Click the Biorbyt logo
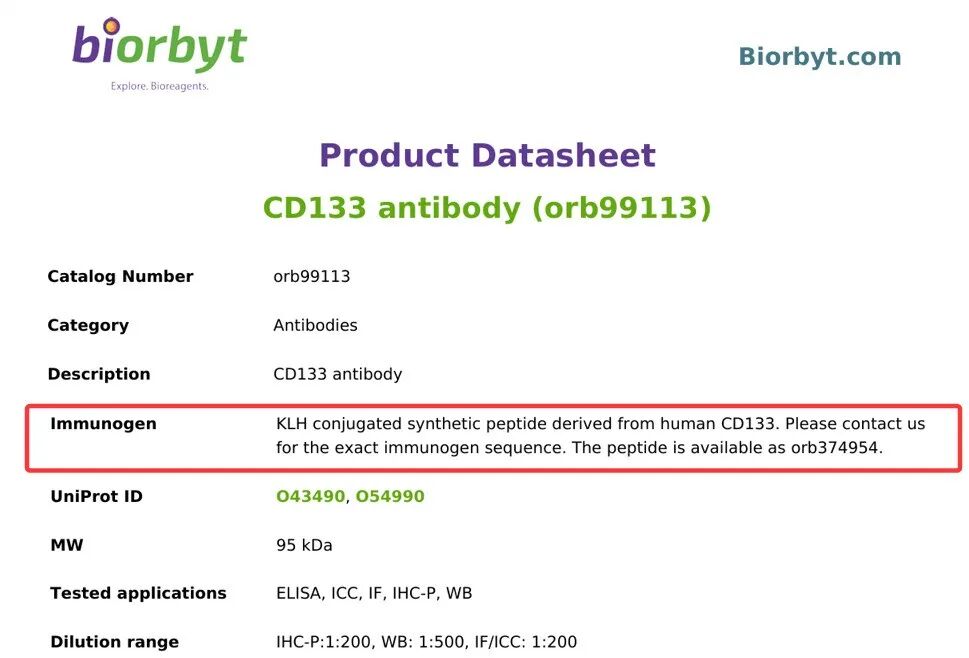The width and height of the screenshot is (969, 658). pyautogui.click(x=159, y=52)
